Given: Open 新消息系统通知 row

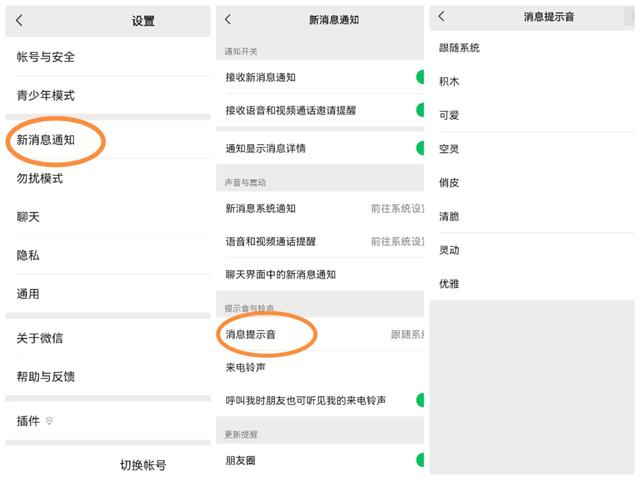Looking at the screenshot, I should pos(320,209).
